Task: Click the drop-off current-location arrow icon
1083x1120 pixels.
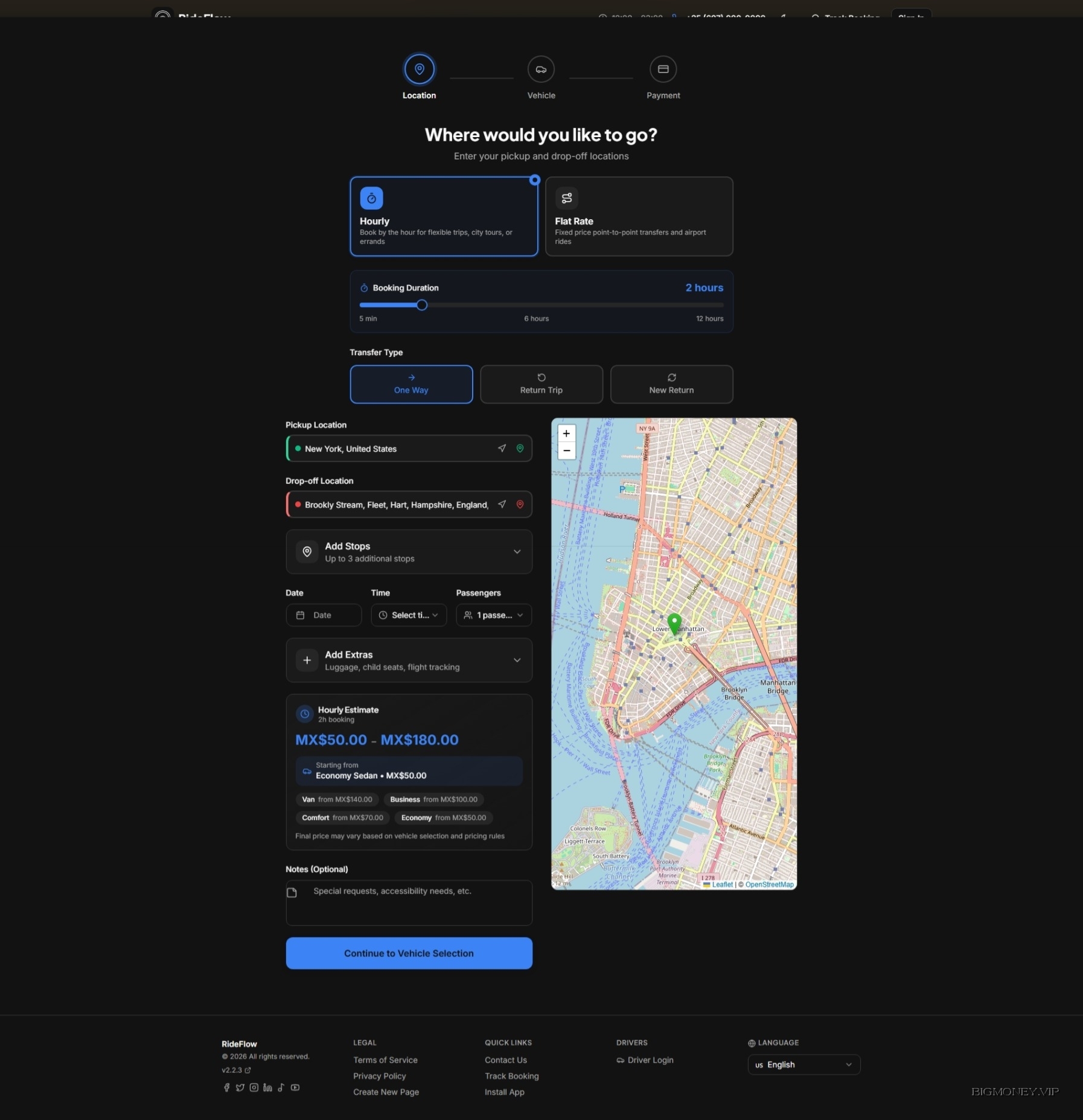Action: 502,504
